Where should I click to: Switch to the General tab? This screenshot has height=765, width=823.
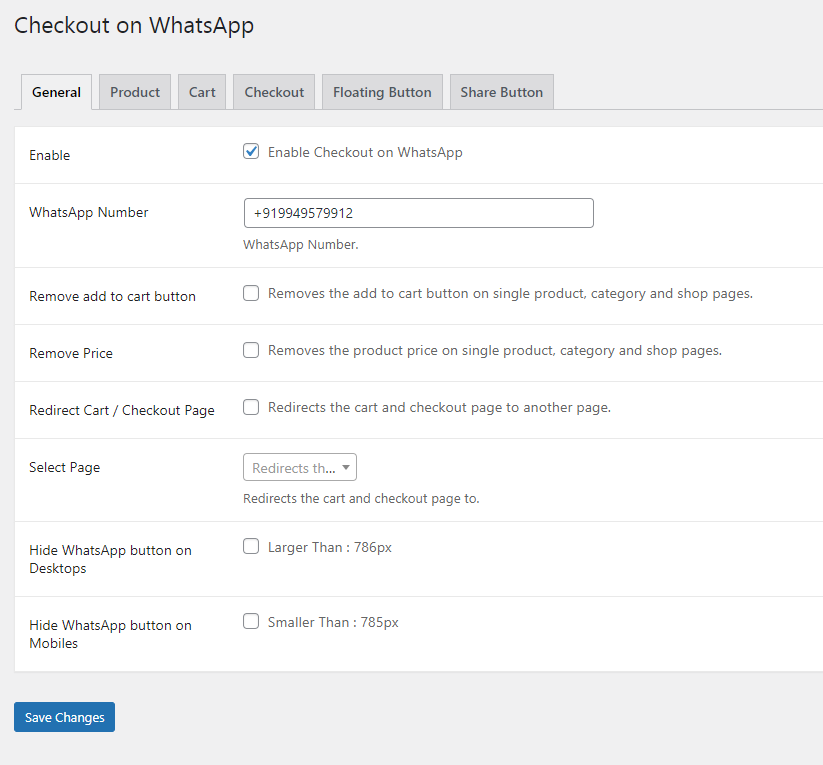coord(56,92)
